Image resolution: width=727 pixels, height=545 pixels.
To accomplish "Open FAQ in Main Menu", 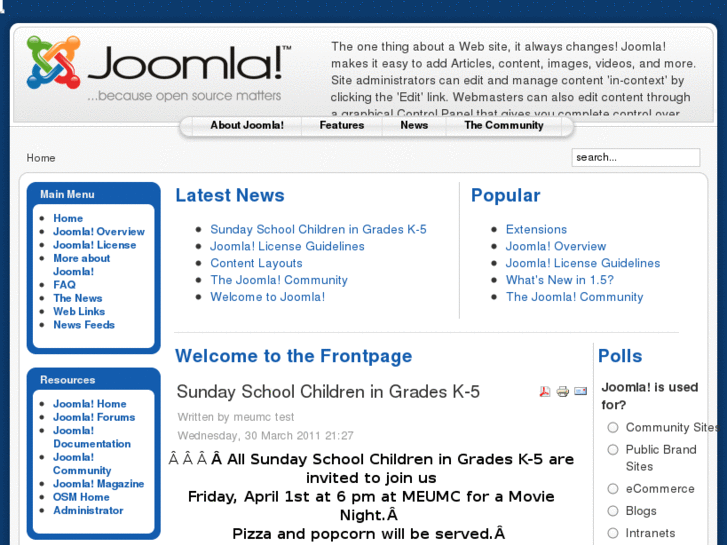I will click(64, 285).
